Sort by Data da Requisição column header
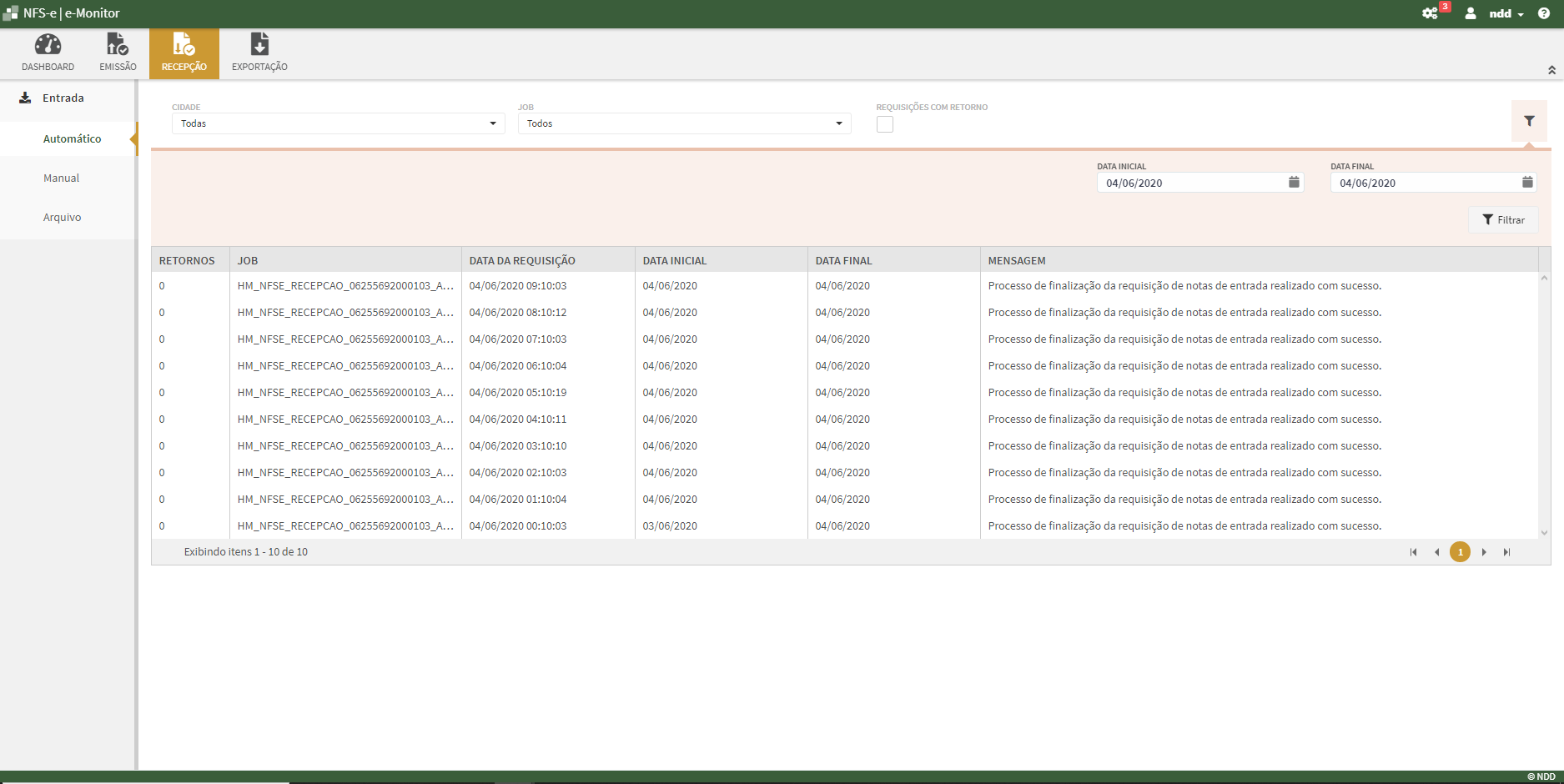This screenshot has height=784, width=1564. [522, 260]
